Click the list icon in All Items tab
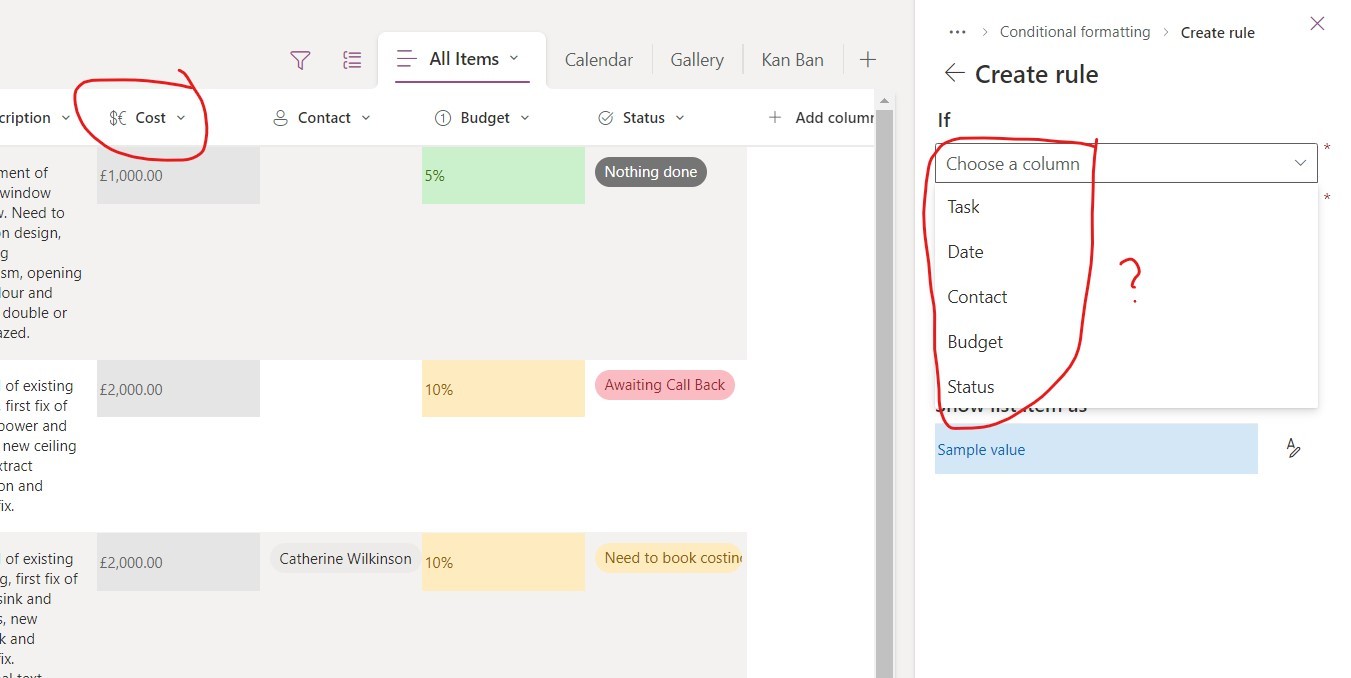 pyautogui.click(x=406, y=59)
